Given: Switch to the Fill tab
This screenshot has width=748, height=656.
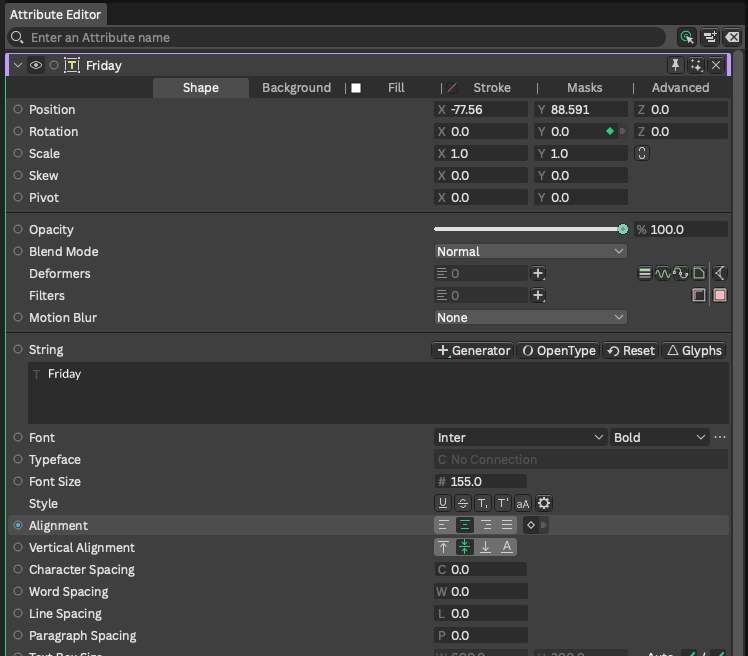Looking at the screenshot, I should 396,88.
